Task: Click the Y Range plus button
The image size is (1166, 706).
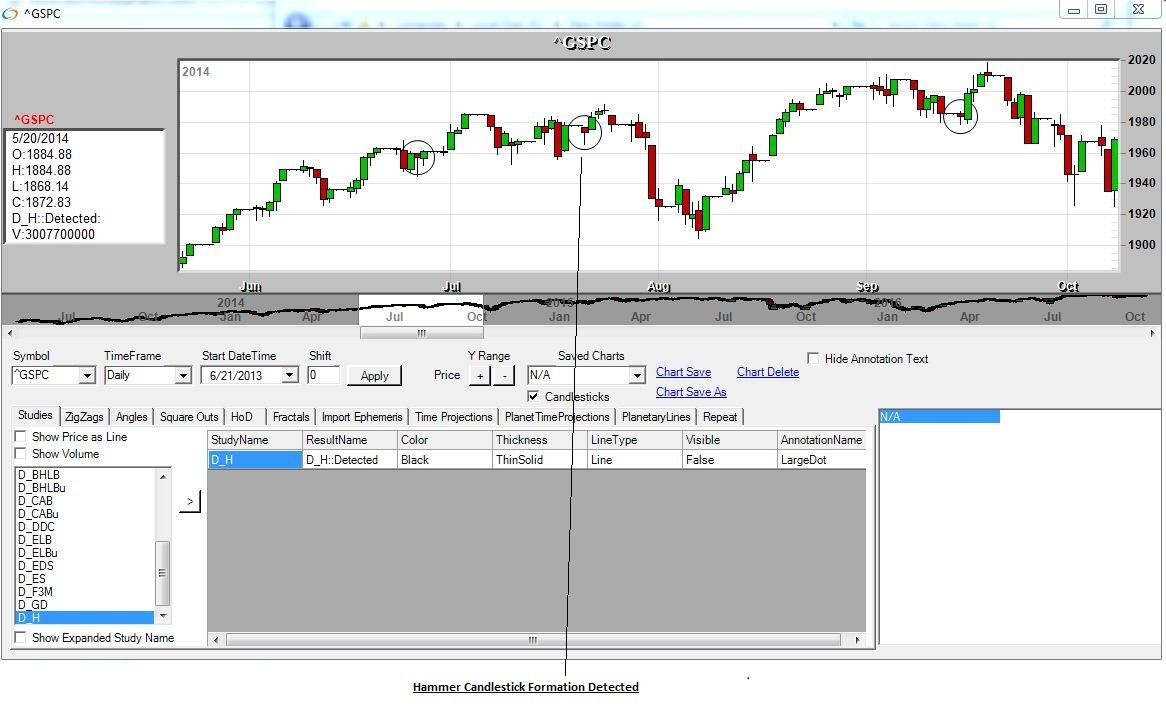Action: click(x=479, y=376)
